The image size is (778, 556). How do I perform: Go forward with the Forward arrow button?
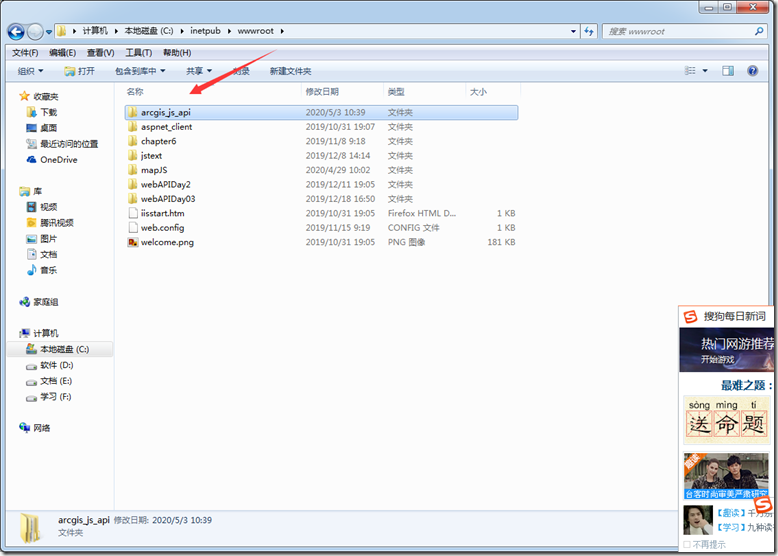coord(35,32)
